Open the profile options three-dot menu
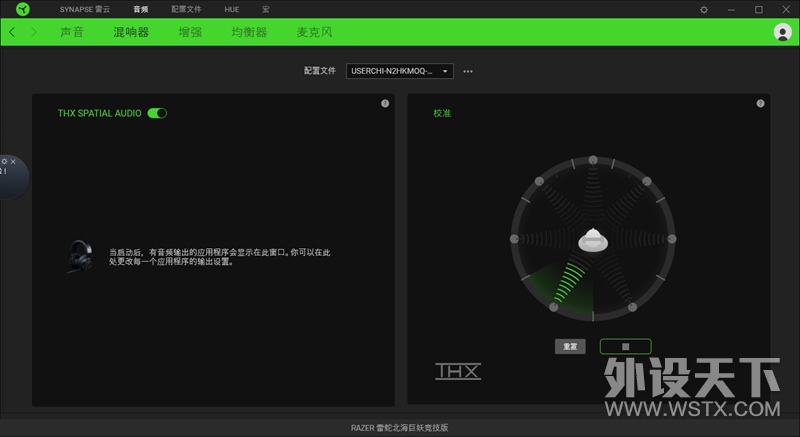The image size is (800, 437). (468, 71)
